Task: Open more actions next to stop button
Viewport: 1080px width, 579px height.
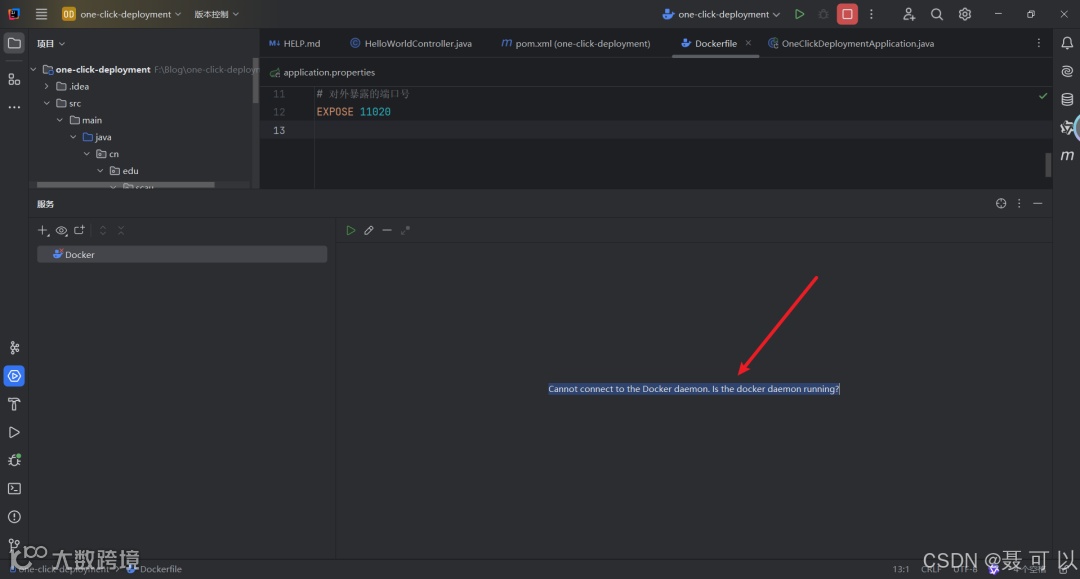Action: coord(871,14)
